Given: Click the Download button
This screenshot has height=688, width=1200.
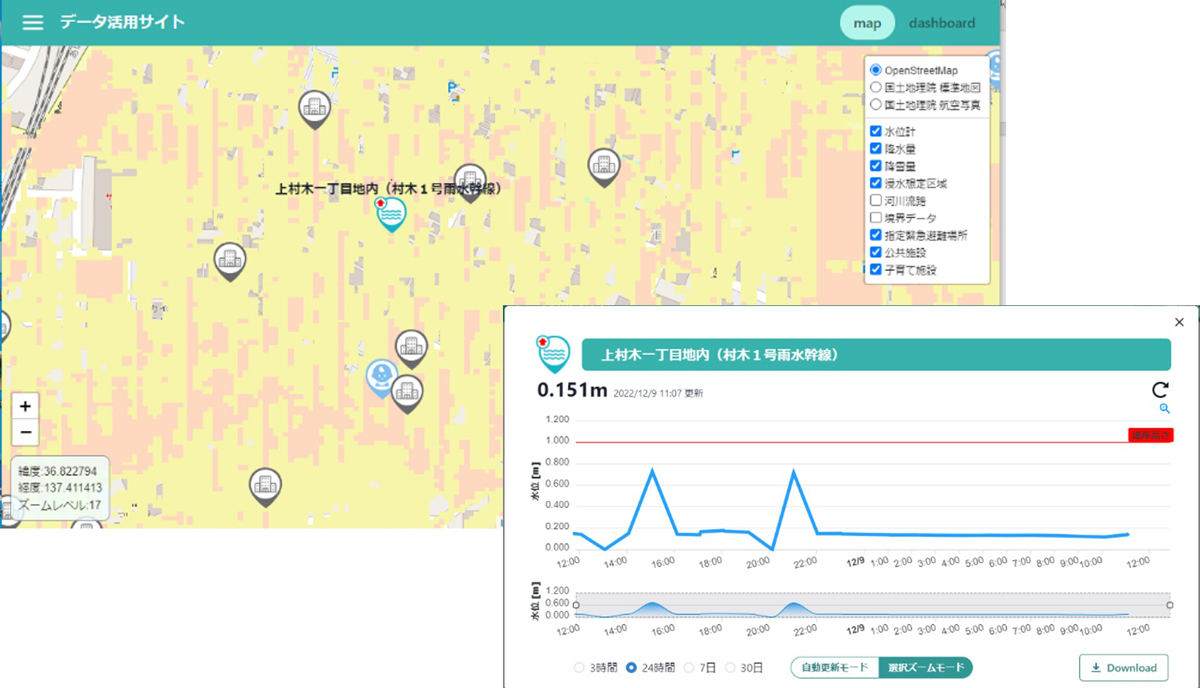Looking at the screenshot, I should click(1123, 667).
